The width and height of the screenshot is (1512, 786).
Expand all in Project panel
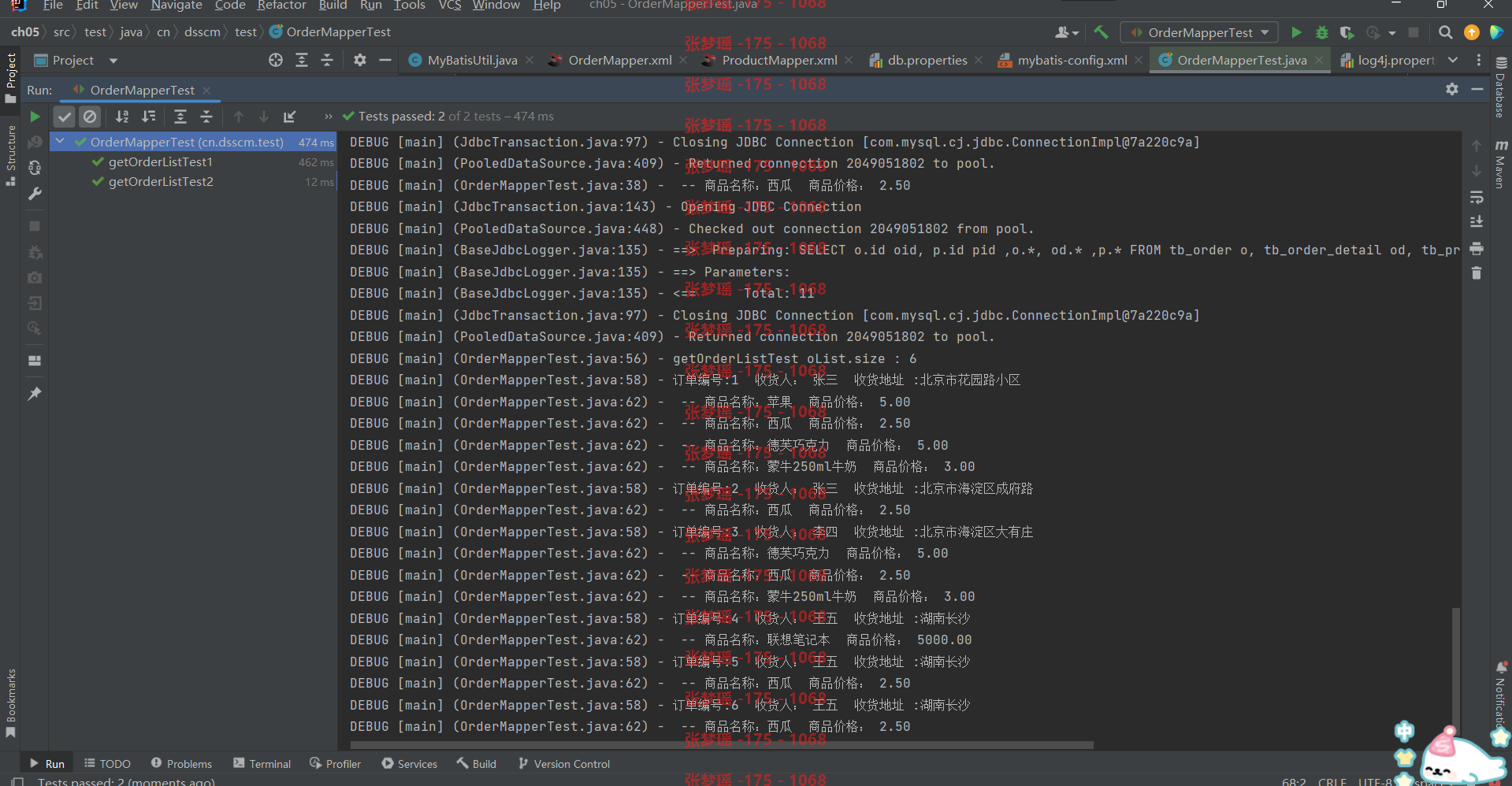[x=302, y=60]
